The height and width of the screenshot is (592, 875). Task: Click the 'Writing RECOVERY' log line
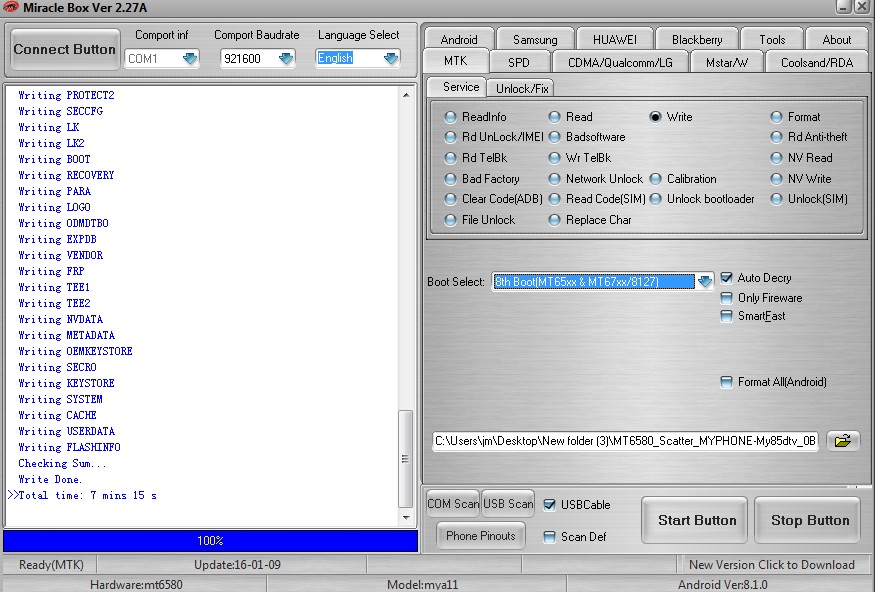click(x=66, y=175)
